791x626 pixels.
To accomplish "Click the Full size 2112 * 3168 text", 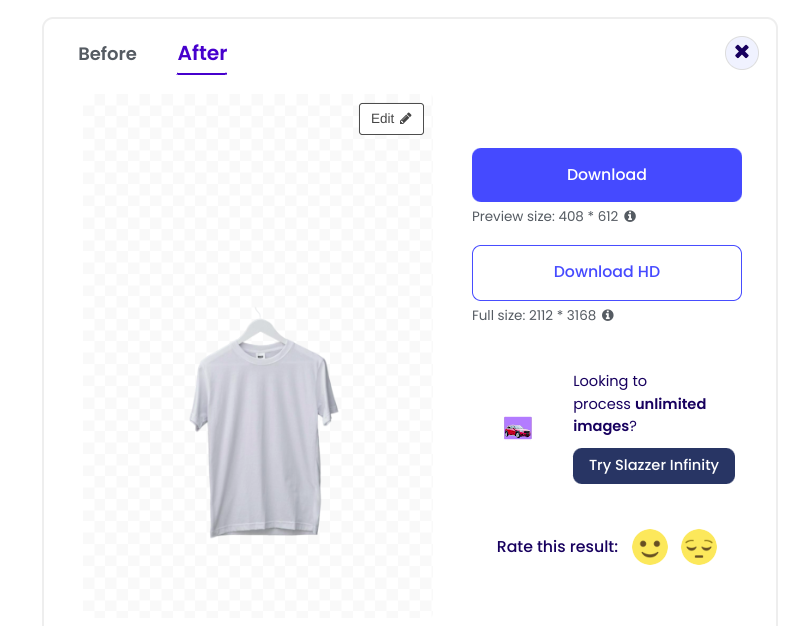I will [x=534, y=316].
